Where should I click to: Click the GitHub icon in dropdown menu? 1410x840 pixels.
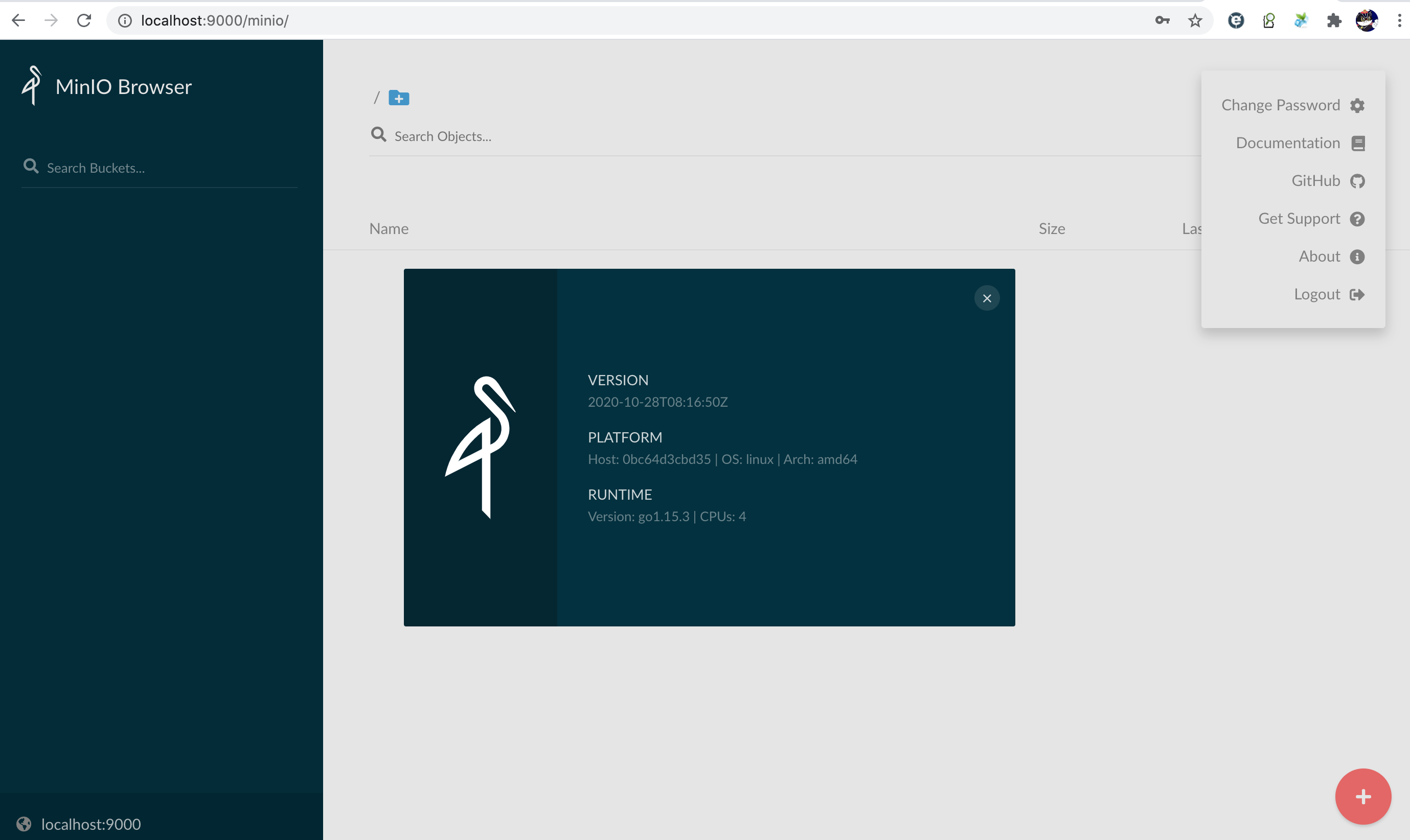click(1357, 180)
